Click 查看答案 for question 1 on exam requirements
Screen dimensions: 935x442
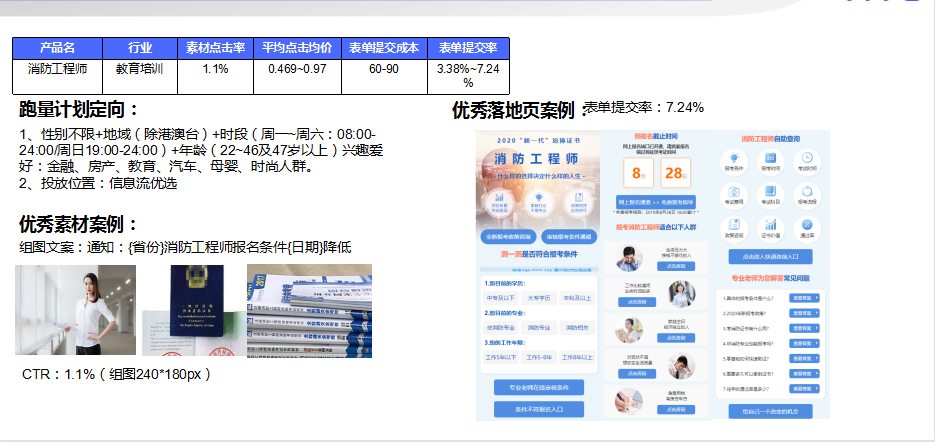804,297
